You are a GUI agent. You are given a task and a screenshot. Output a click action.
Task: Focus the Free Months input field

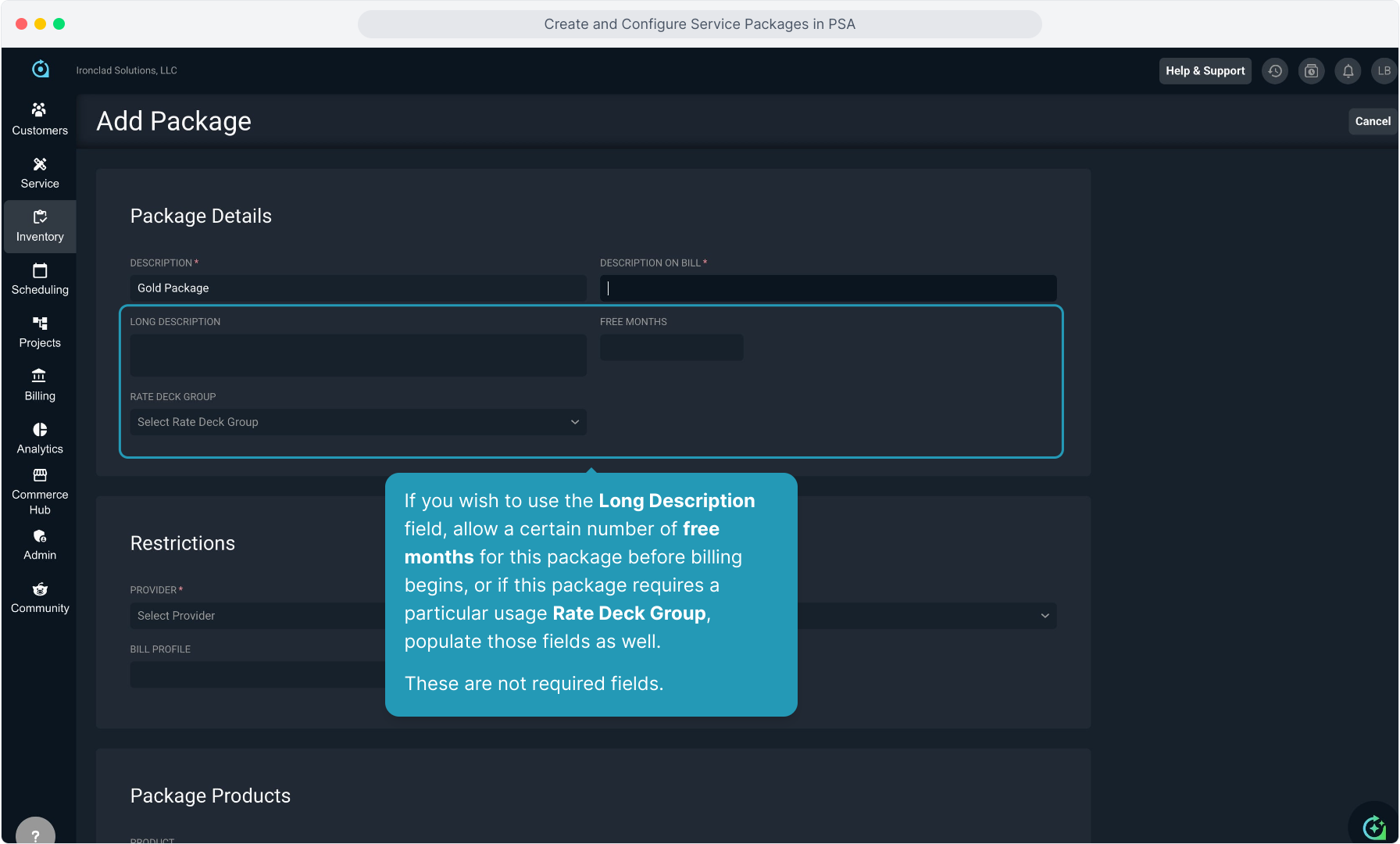pyautogui.click(x=671, y=348)
